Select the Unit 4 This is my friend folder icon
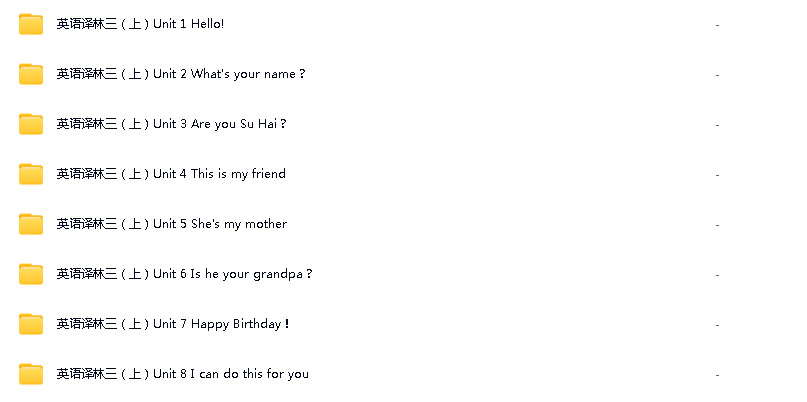Screen dimensions: 807x402 point(31,174)
